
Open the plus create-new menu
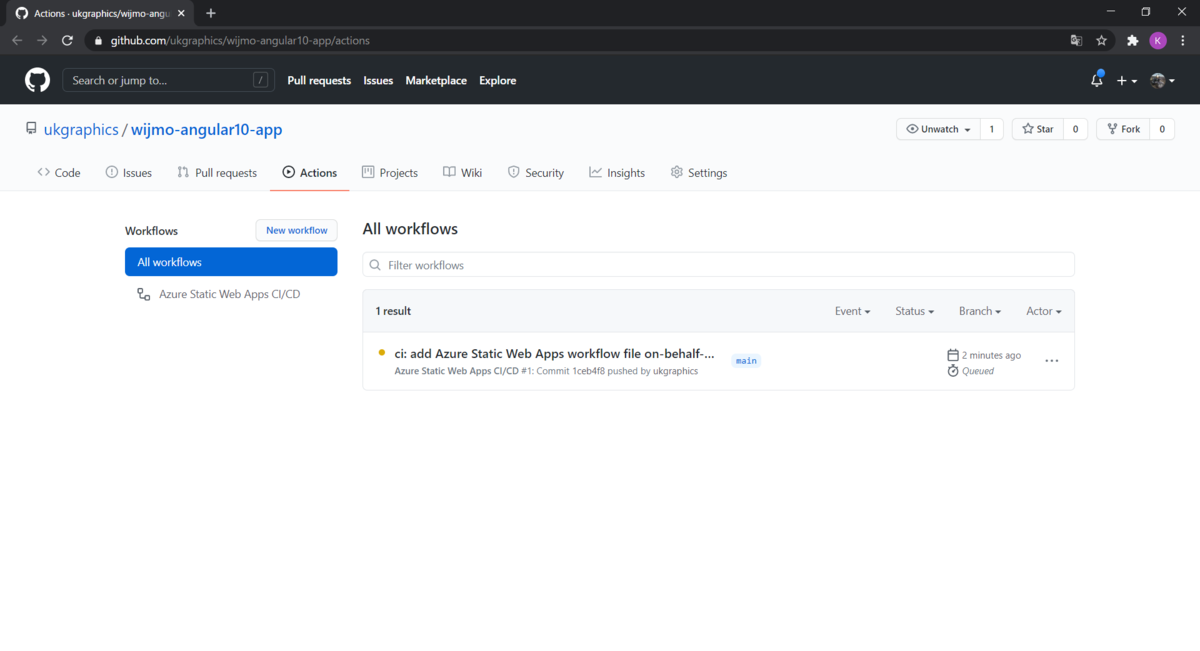coord(1127,81)
